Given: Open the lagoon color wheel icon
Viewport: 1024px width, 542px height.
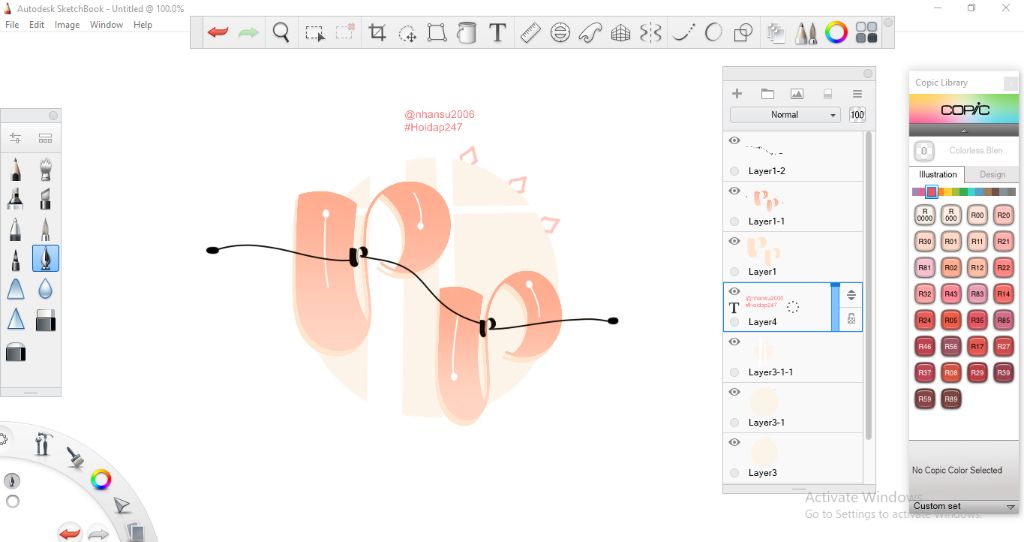Looking at the screenshot, I should (x=101, y=480).
